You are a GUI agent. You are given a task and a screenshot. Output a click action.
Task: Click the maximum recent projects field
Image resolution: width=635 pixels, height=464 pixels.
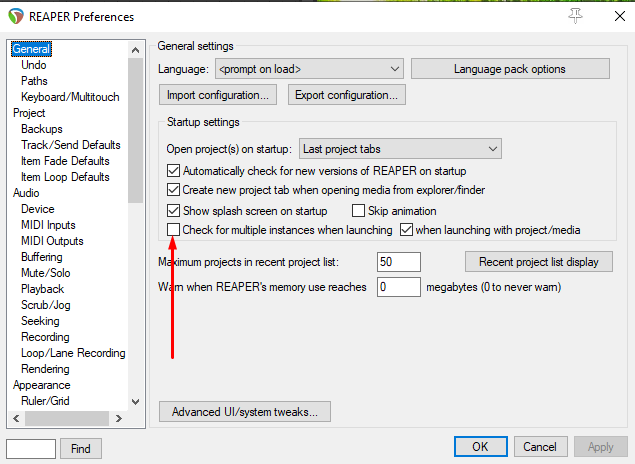click(x=398, y=262)
